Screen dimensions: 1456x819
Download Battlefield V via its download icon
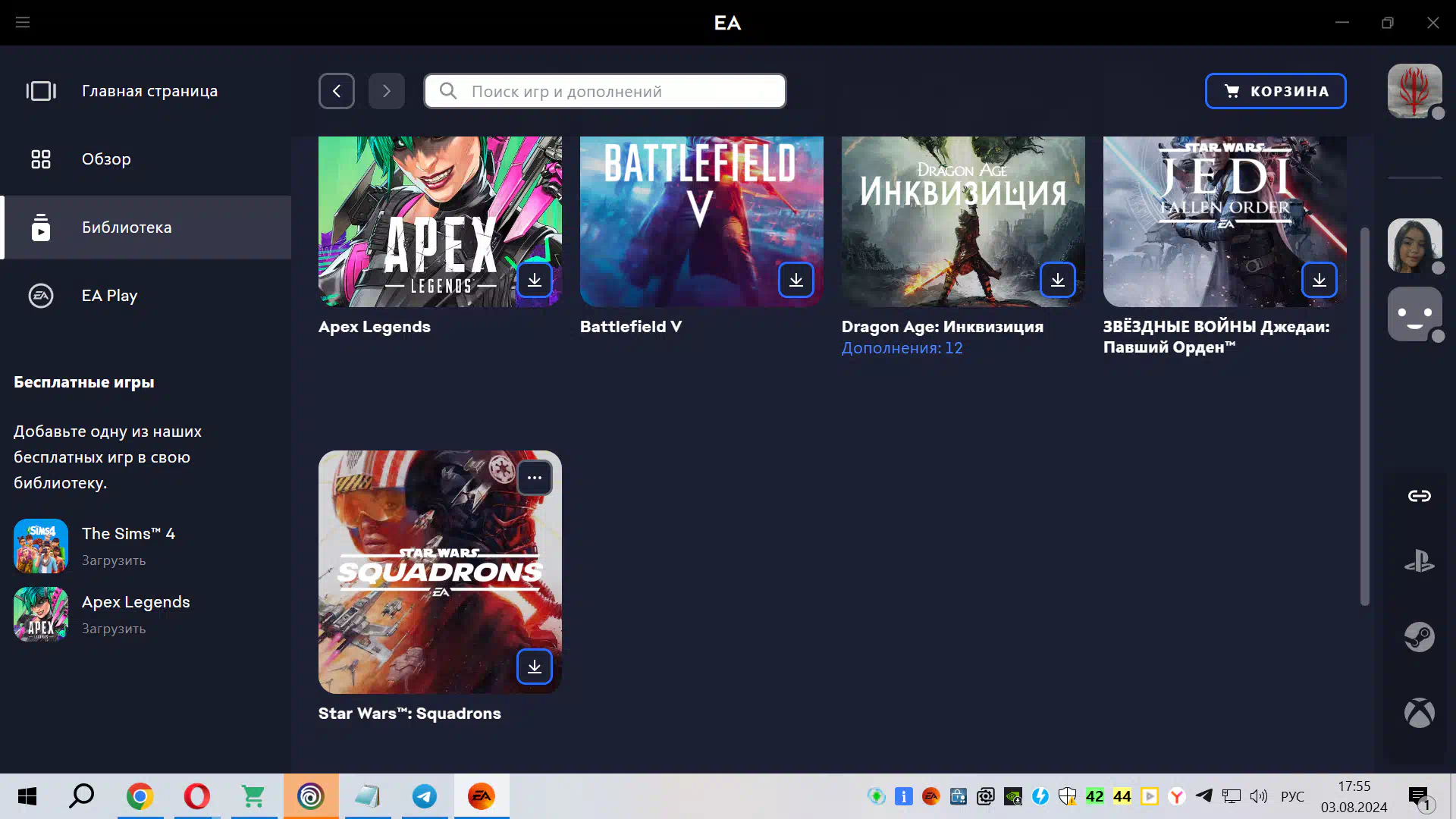[x=796, y=280]
